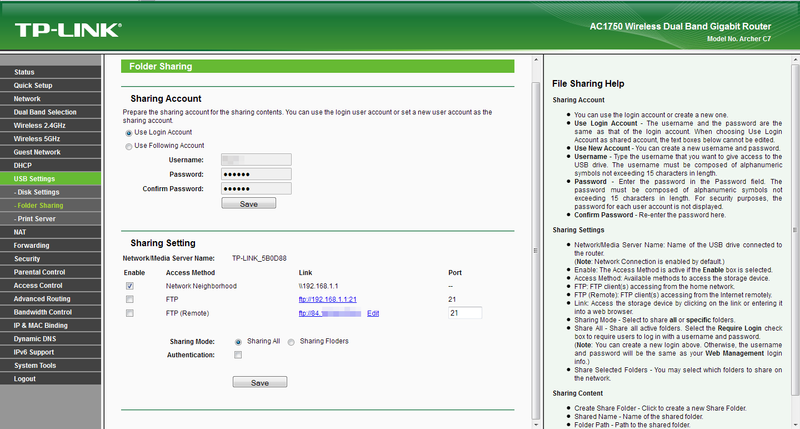Uncheck Network Neighborhood enable box
This screenshot has width=800, height=429.
coord(130,286)
